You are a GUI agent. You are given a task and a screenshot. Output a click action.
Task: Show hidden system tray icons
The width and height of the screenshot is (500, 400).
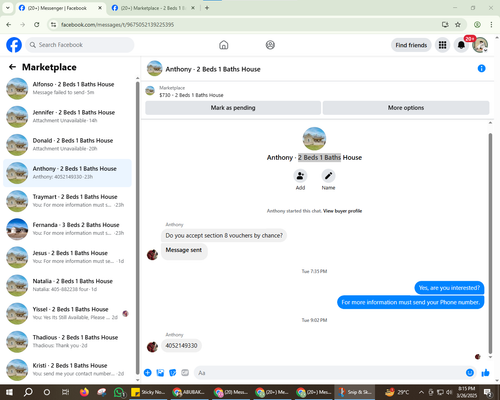point(421,392)
